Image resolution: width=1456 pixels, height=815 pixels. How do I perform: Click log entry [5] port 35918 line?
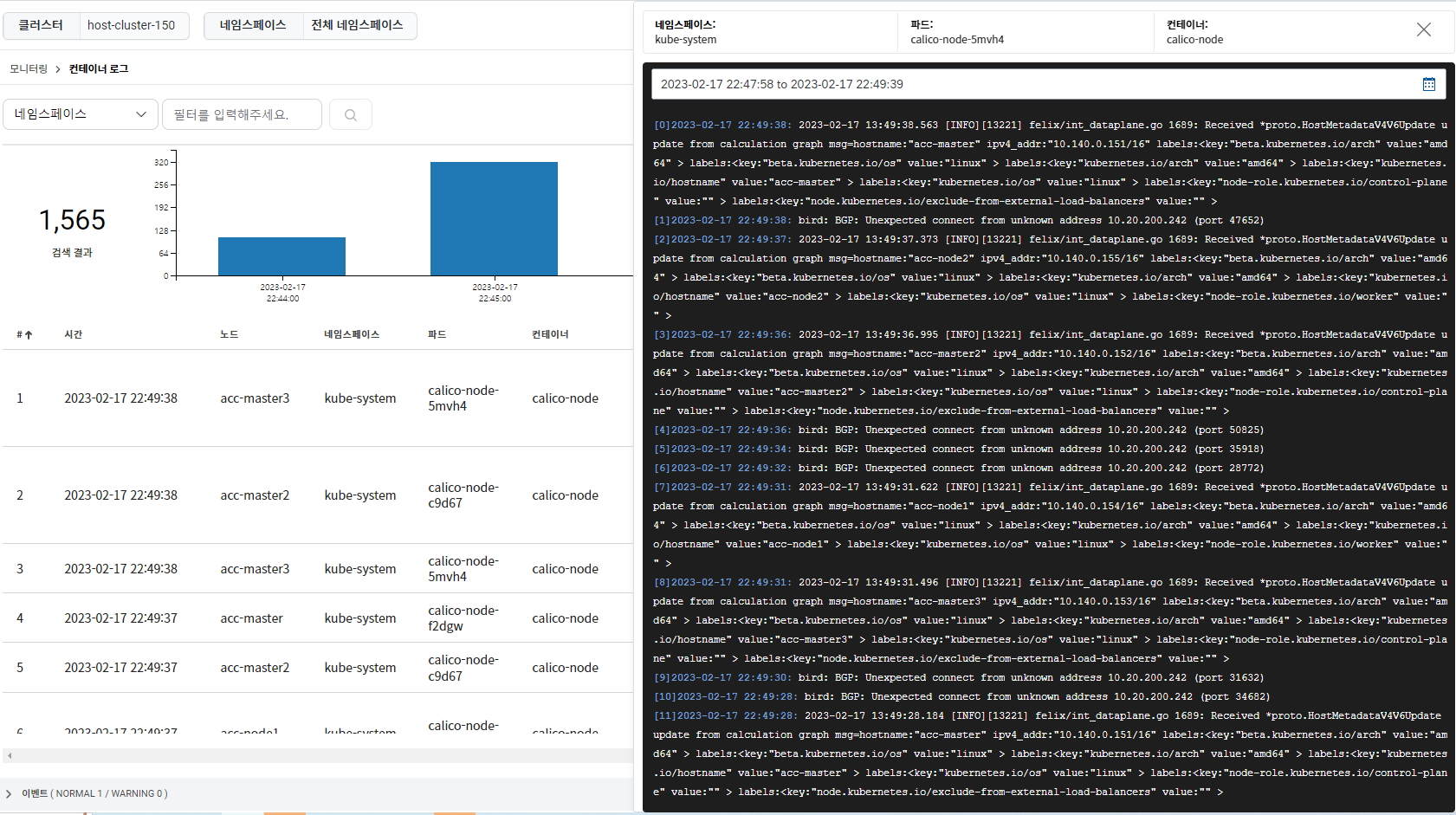[x=958, y=449]
